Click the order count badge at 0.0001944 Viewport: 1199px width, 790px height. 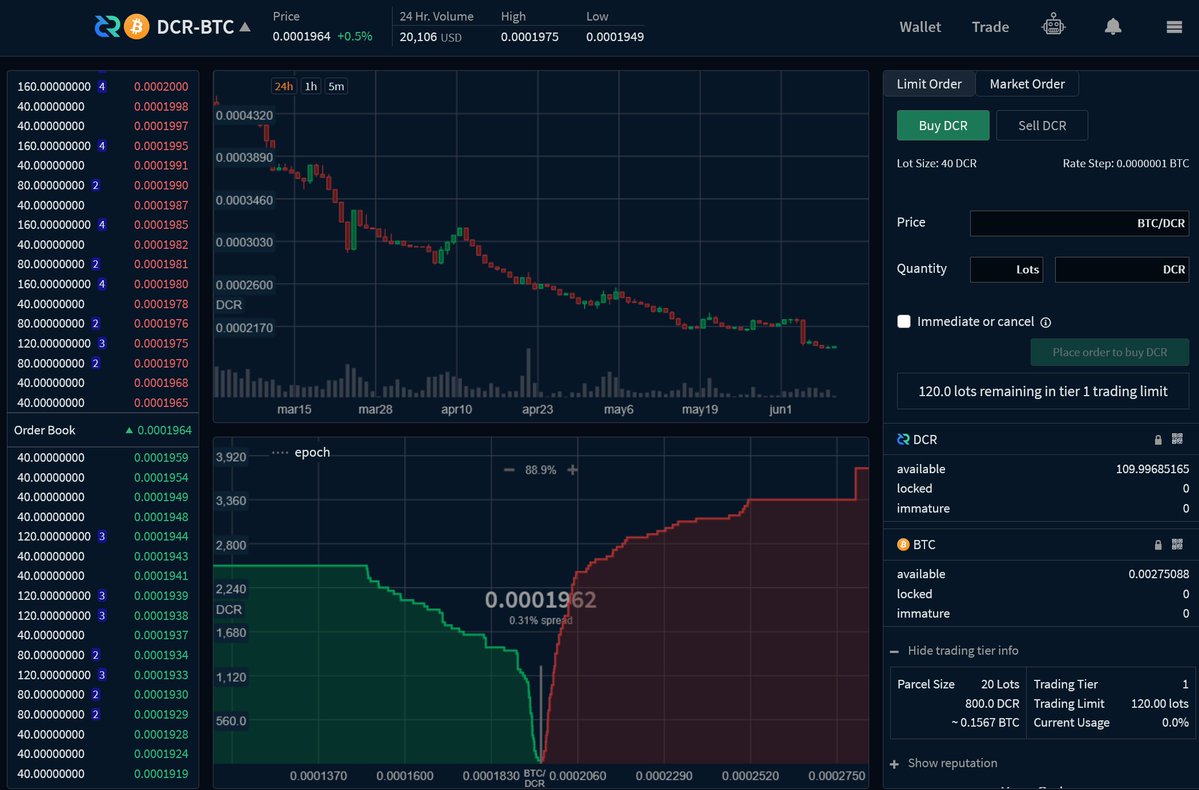[x=102, y=536]
